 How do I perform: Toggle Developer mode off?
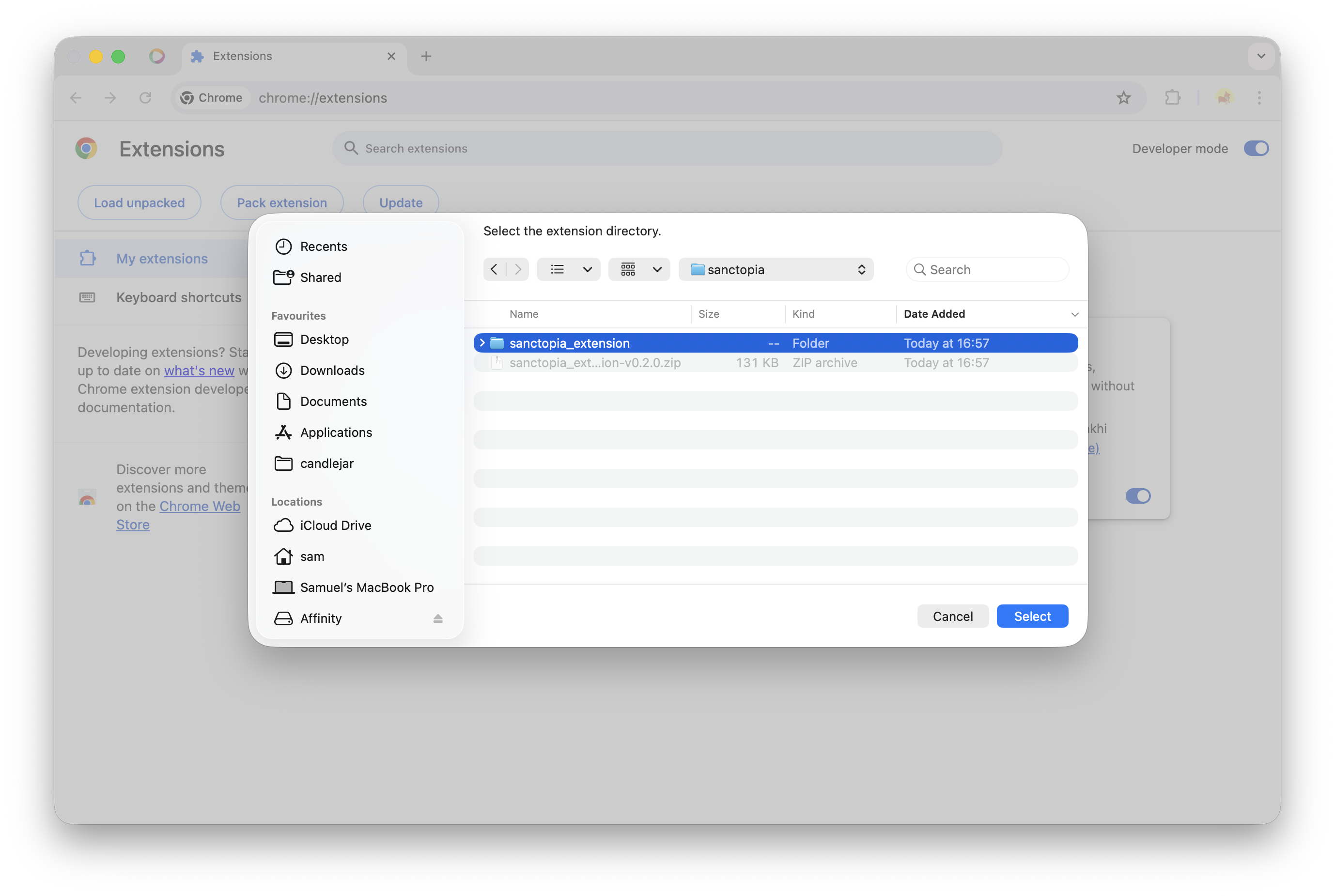1256,149
